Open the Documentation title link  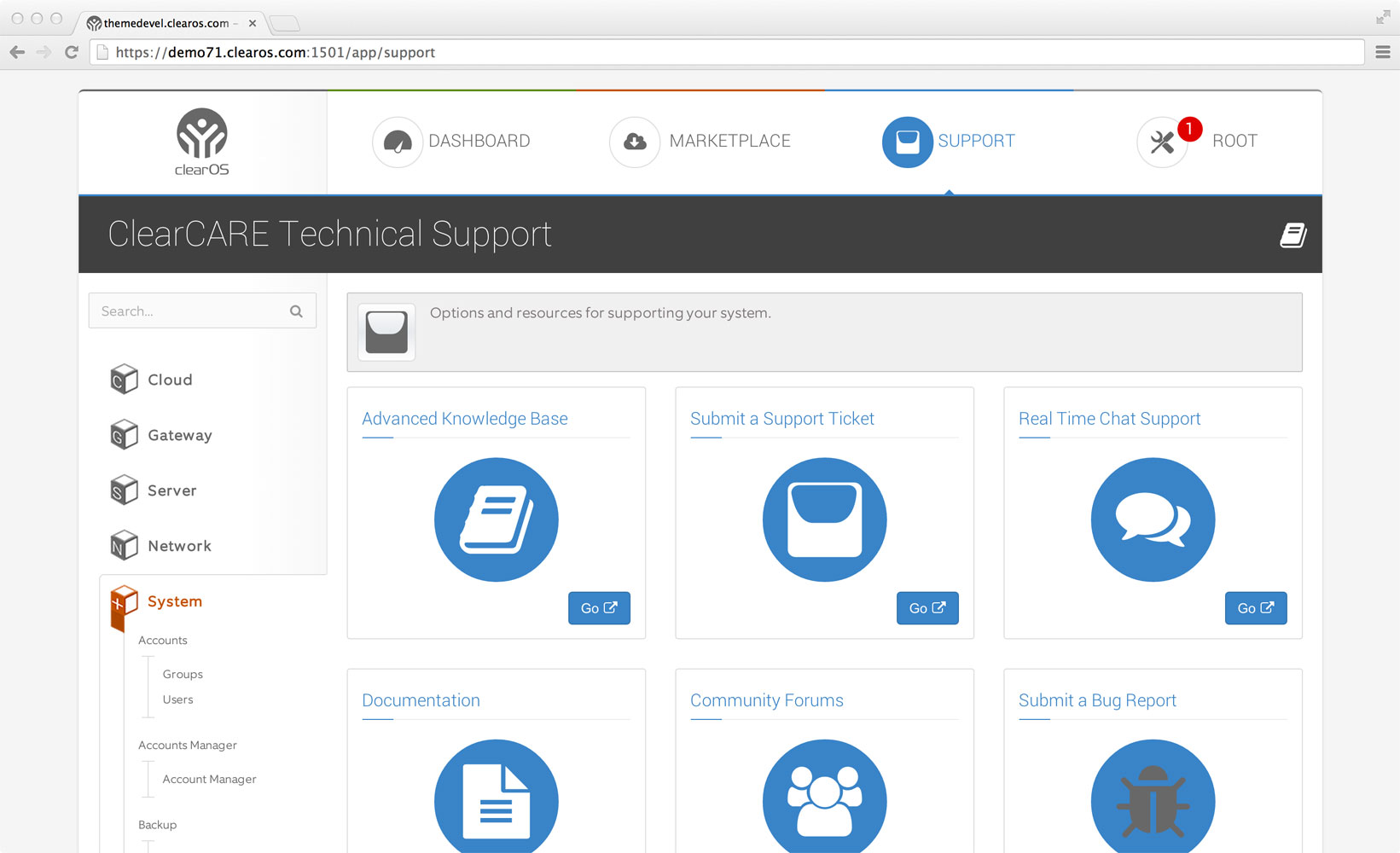click(421, 700)
